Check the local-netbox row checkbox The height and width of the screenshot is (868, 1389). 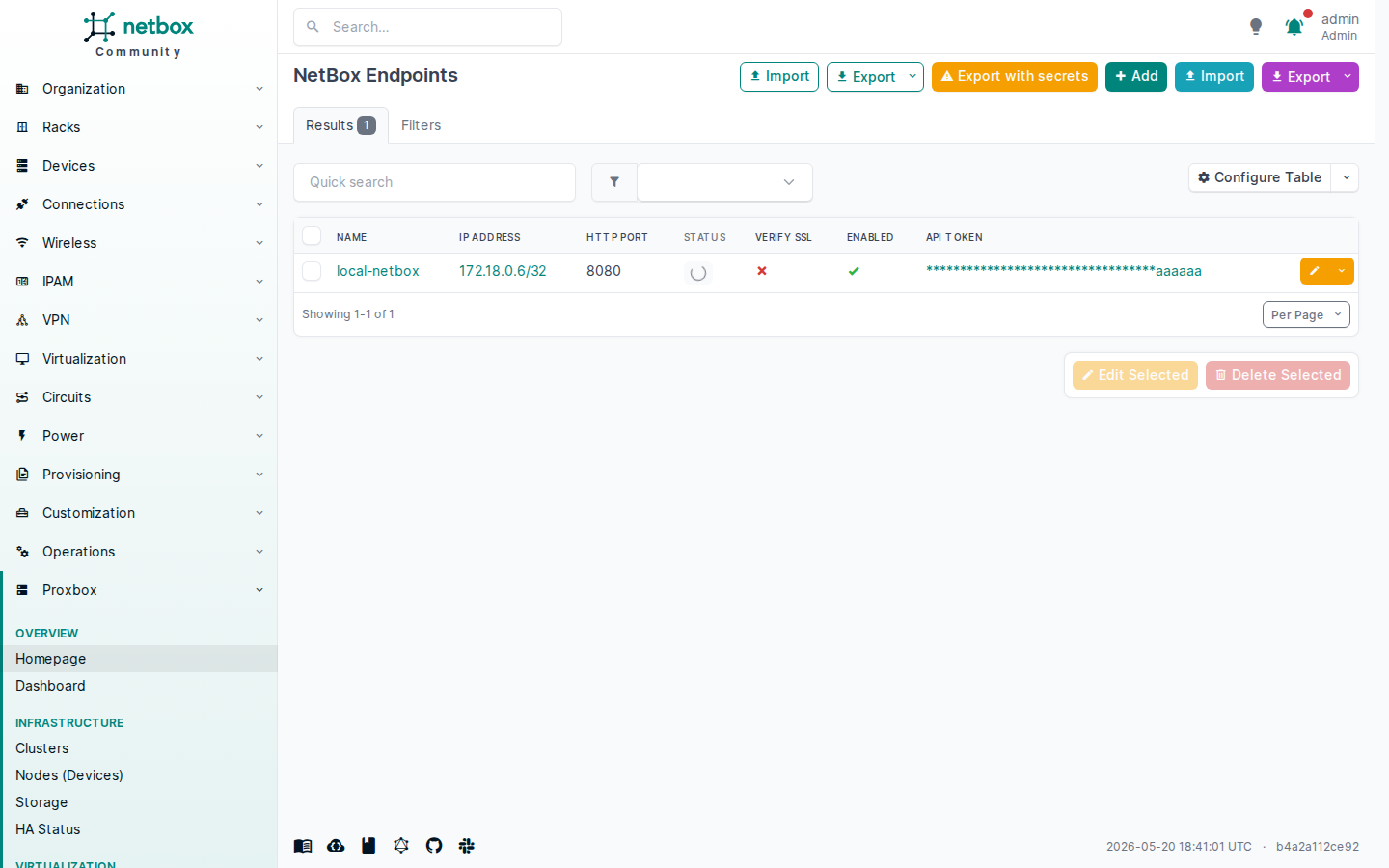[312, 271]
